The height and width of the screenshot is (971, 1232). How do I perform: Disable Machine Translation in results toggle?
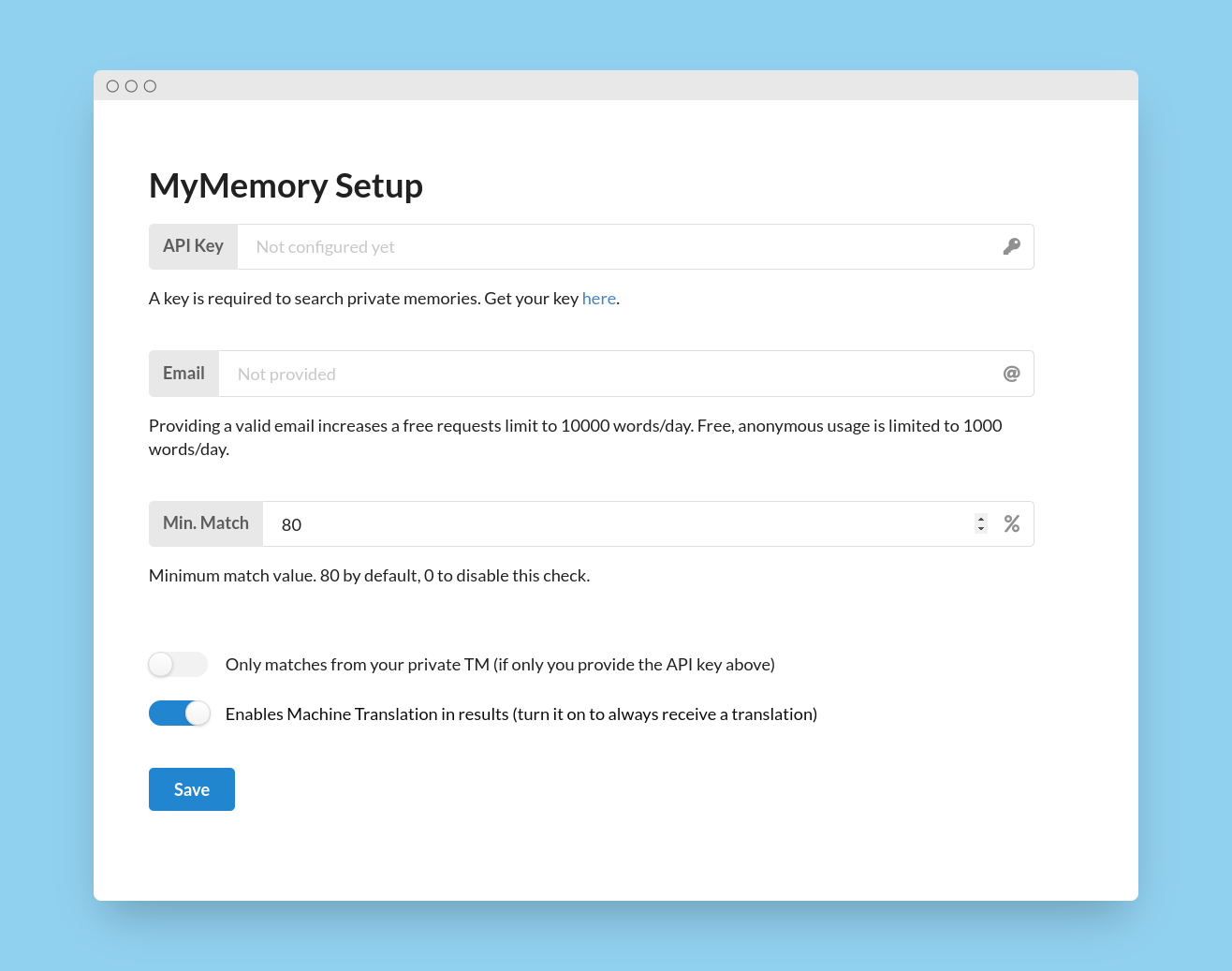(179, 714)
